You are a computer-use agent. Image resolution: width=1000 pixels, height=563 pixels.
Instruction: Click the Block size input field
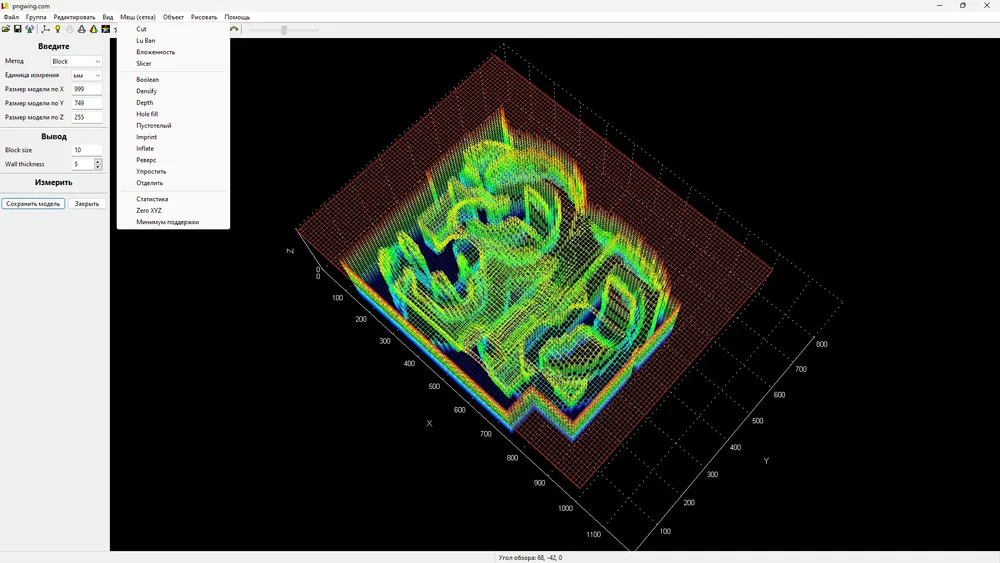click(x=87, y=150)
